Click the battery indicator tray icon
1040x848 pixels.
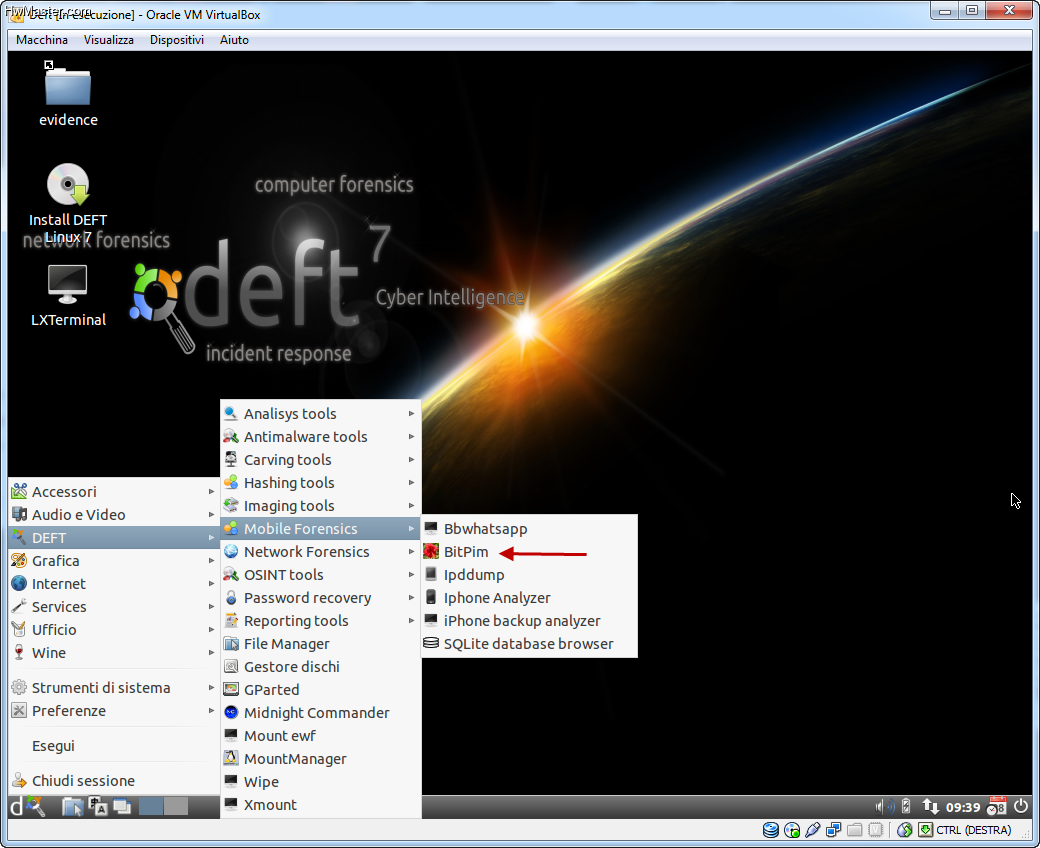pyautogui.click(x=907, y=806)
